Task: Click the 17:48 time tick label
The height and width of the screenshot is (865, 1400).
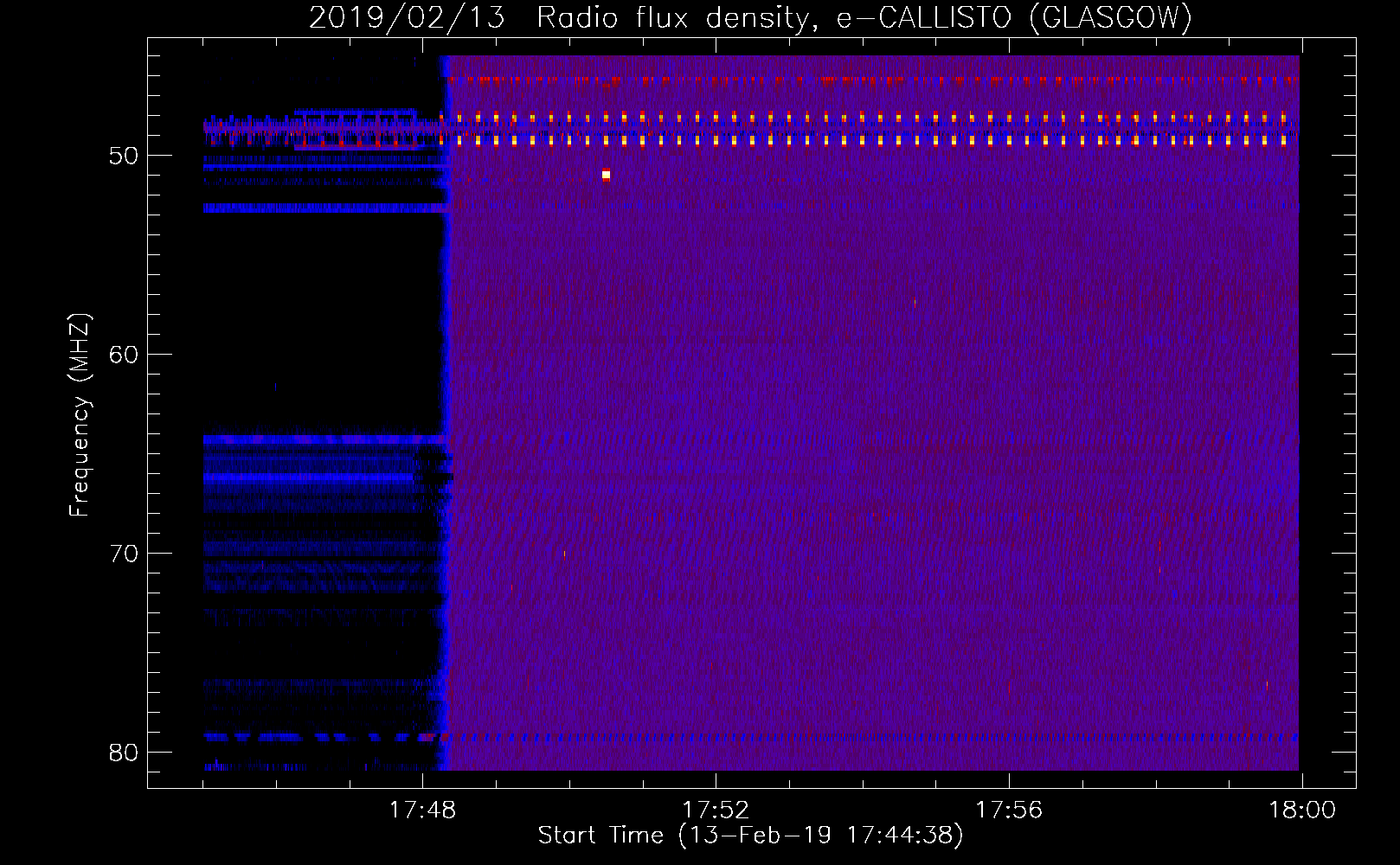Action: coord(422,811)
